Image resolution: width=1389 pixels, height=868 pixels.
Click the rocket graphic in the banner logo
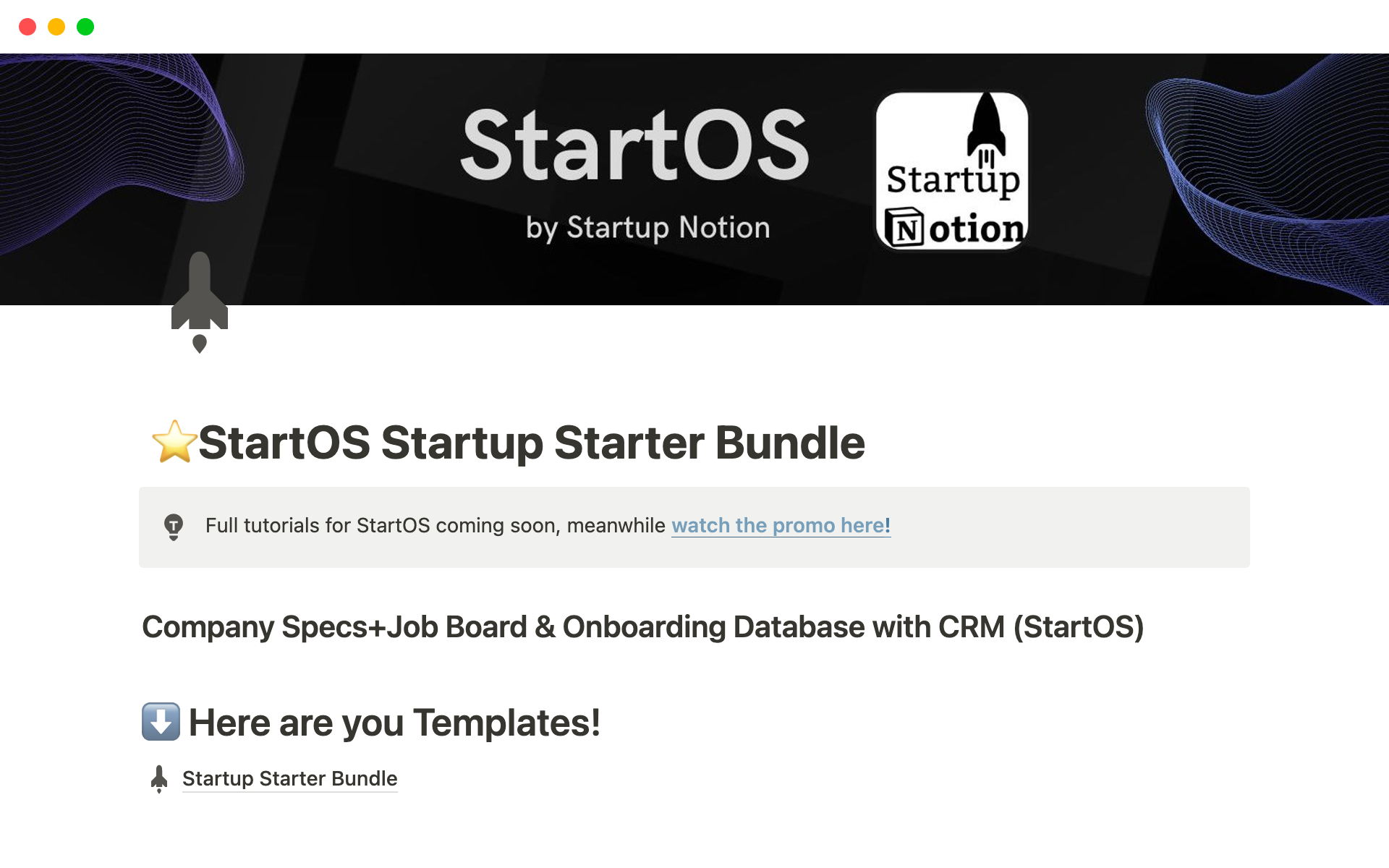986,127
